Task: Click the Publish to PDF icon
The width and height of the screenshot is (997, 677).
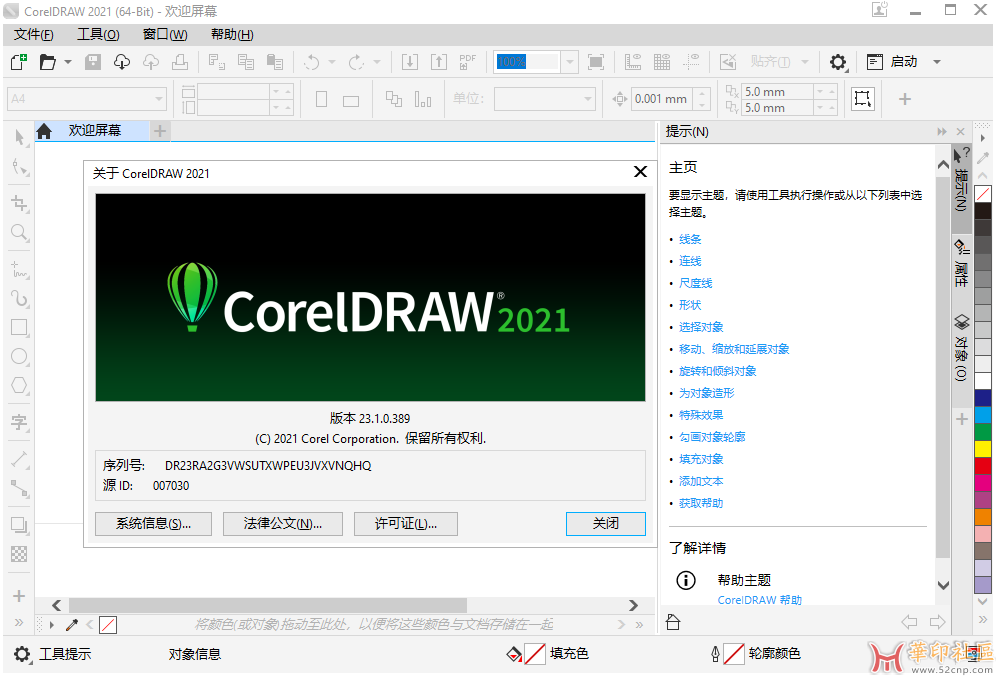Action: [x=467, y=62]
